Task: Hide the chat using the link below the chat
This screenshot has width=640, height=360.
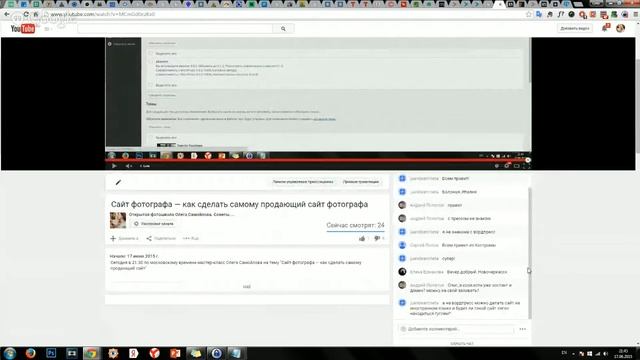Action: (x=462, y=344)
